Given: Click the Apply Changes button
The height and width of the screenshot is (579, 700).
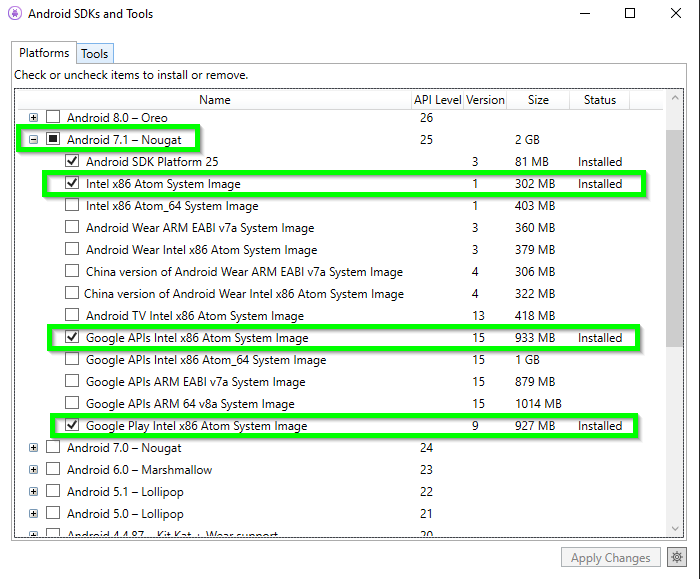Looking at the screenshot, I should coord(610,558).
